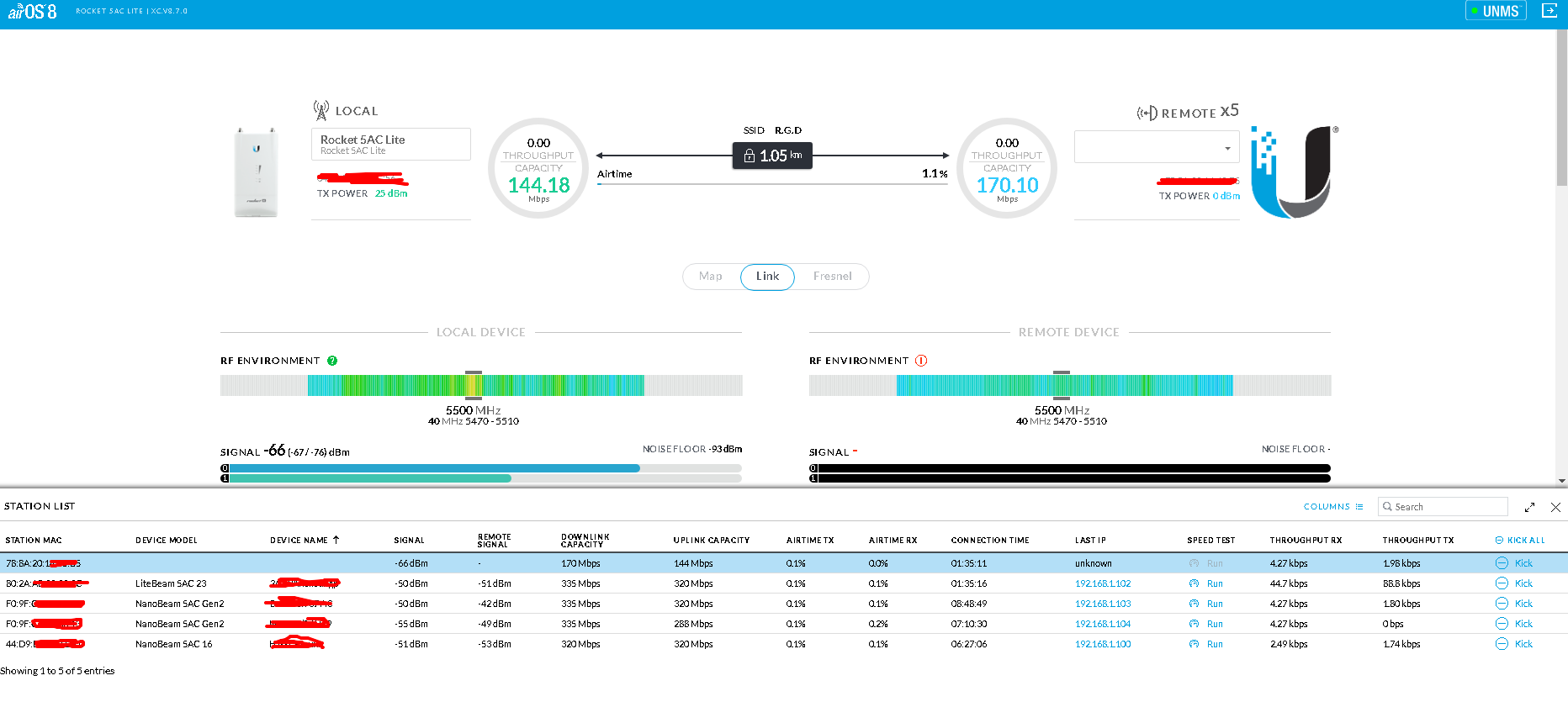Switch to the Map tab
The image size is (1568, 723).
click(x=711, y=277)
